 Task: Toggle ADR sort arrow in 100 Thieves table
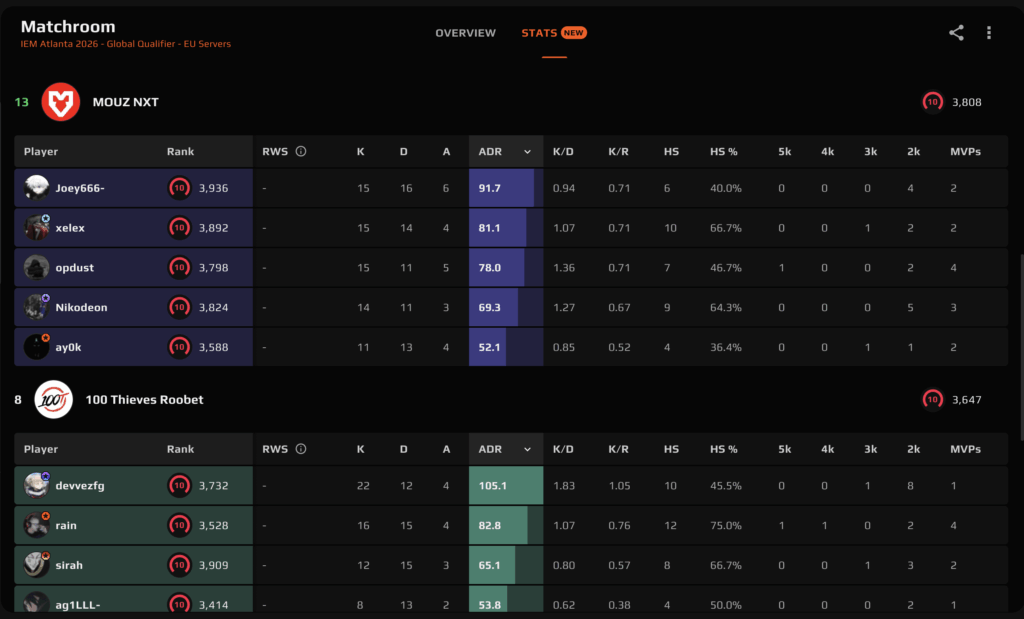pyautogui.click(x=527, y=450)
